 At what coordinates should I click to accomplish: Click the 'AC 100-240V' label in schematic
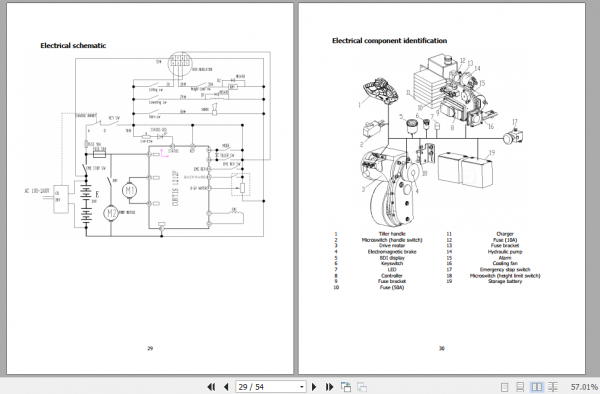pyautogui.click(x=37, y=190)
